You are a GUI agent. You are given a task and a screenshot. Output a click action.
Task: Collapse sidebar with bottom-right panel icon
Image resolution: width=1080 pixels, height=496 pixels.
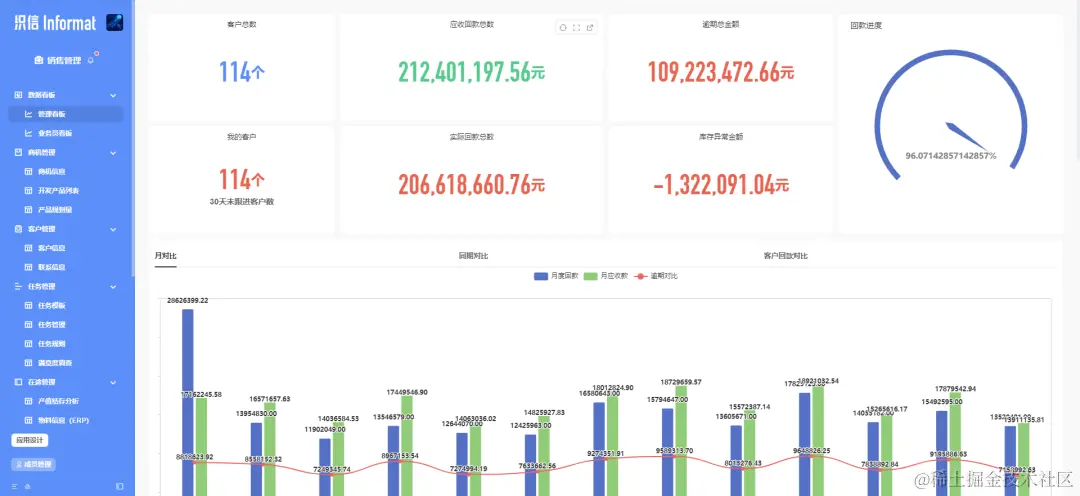120,486
